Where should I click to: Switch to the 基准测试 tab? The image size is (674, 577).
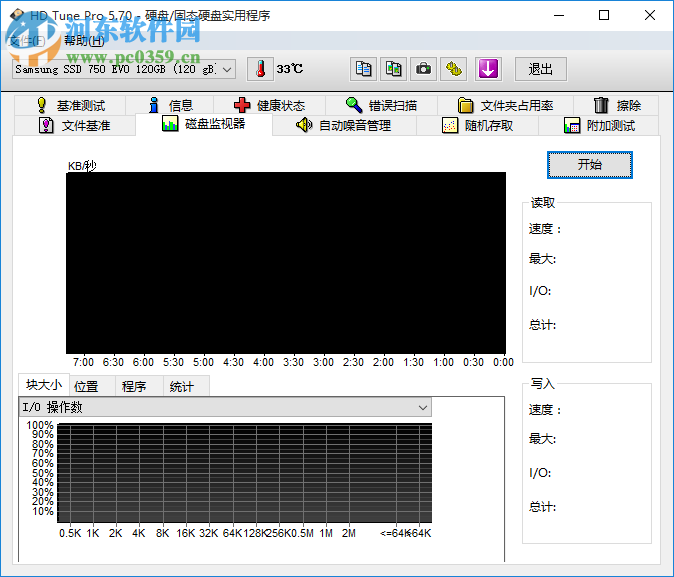[x=70, y=105]
